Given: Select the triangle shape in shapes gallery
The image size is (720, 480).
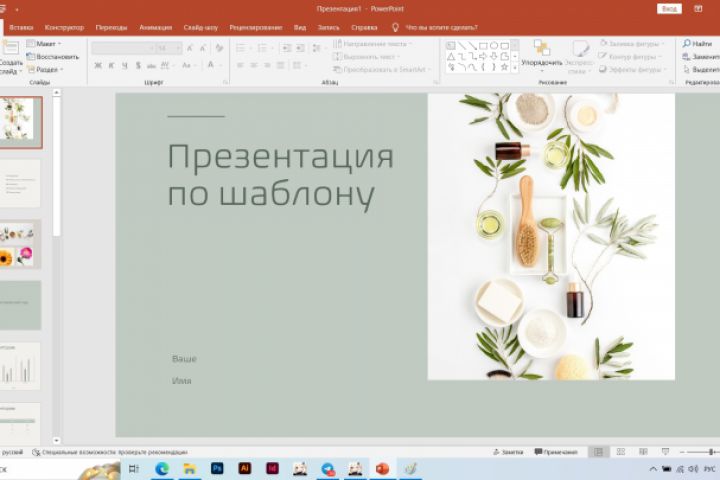Looking at the screenshot, I should tap(451, 56).
